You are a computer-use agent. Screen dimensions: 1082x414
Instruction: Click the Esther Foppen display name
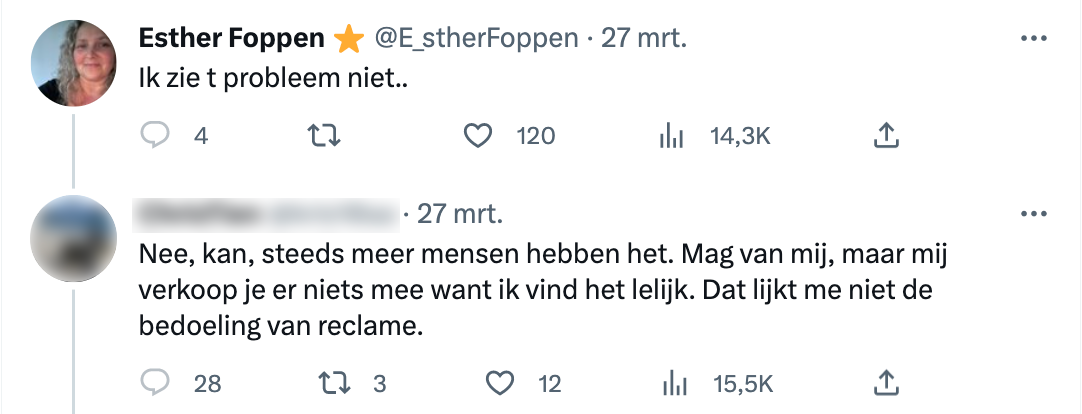[x=232, y=39]
